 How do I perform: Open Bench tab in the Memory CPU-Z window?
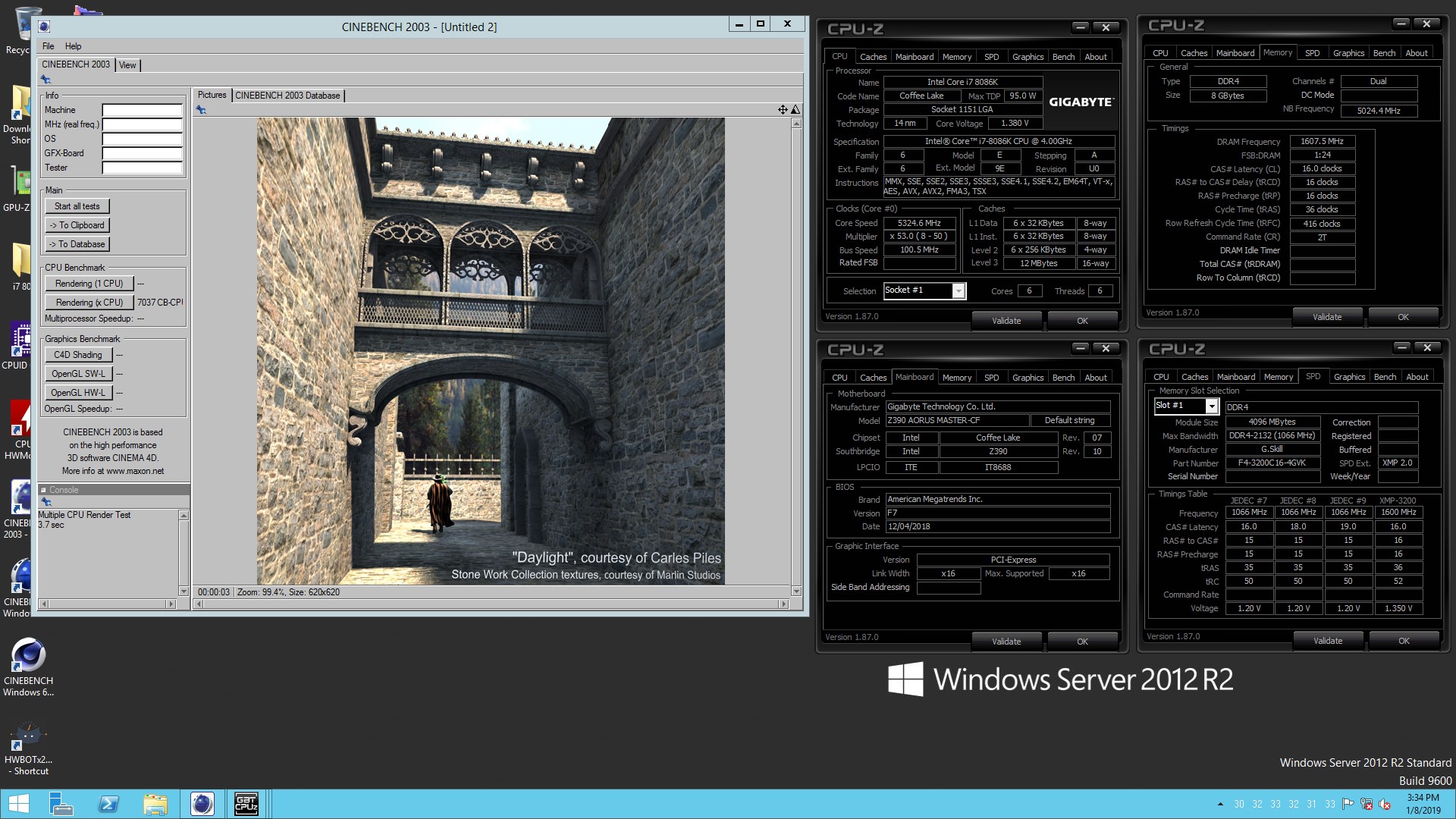(x=1384, y=53)
